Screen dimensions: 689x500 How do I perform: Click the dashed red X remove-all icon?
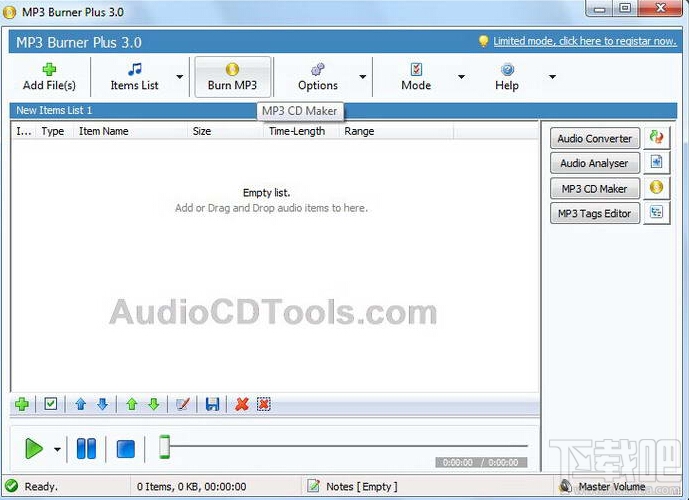264,404
